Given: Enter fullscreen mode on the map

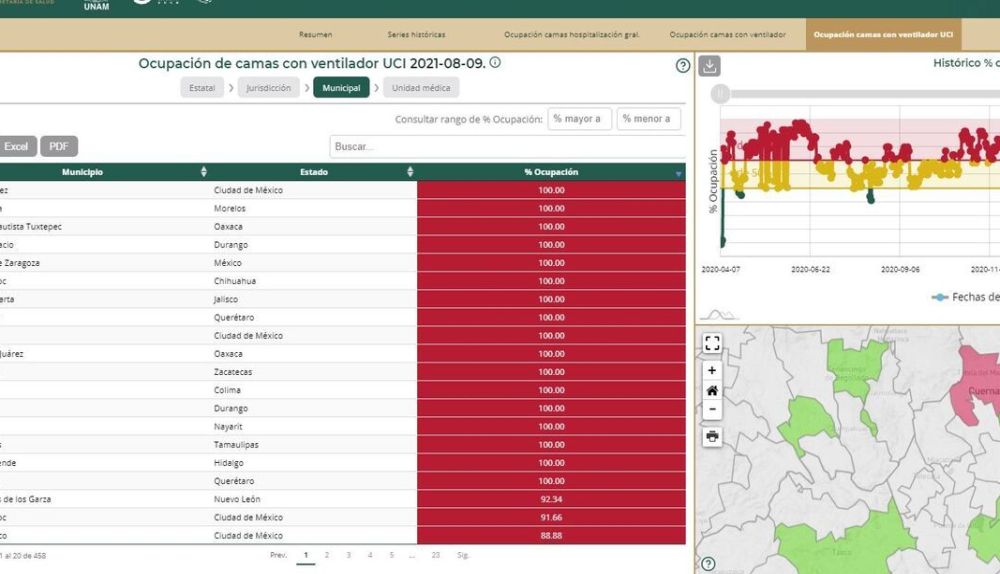Looking at the screenshot, I should click(712, 343).
